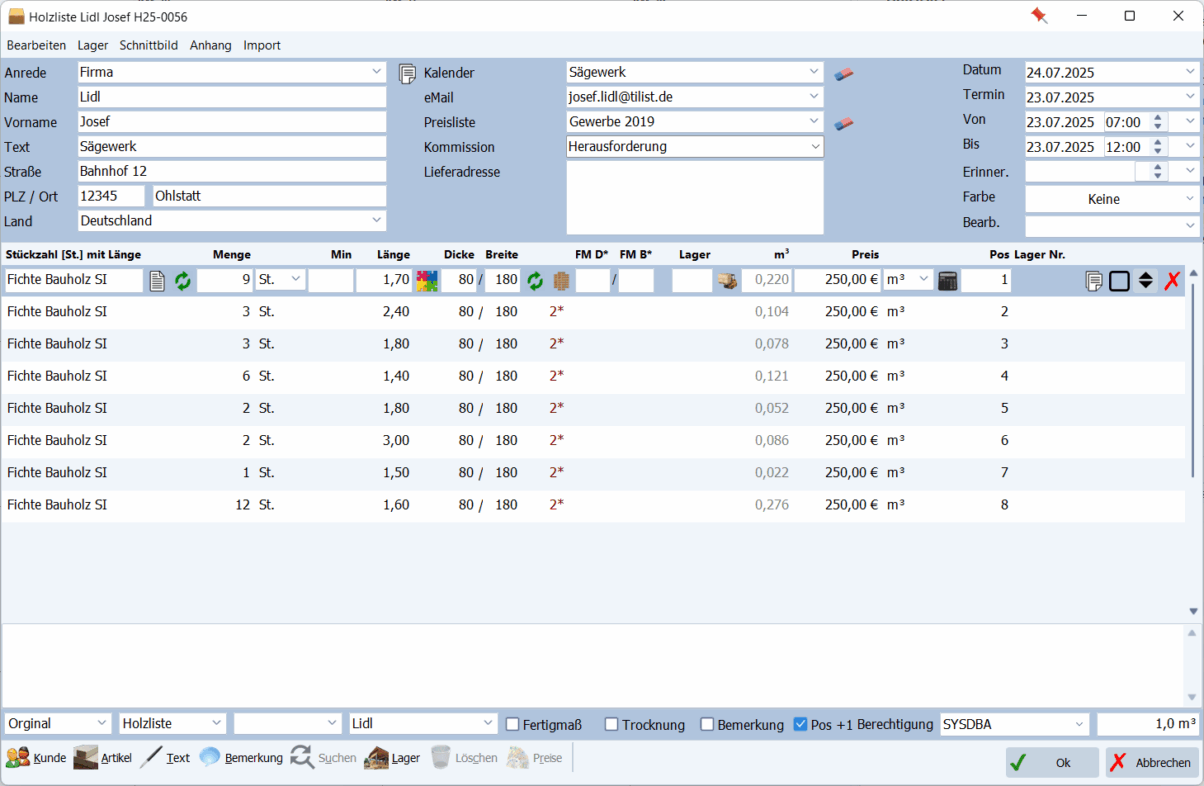The image size is (1204, 786).
Task: Click the truck Lager icon in edit row
Action: click(727, 281)
